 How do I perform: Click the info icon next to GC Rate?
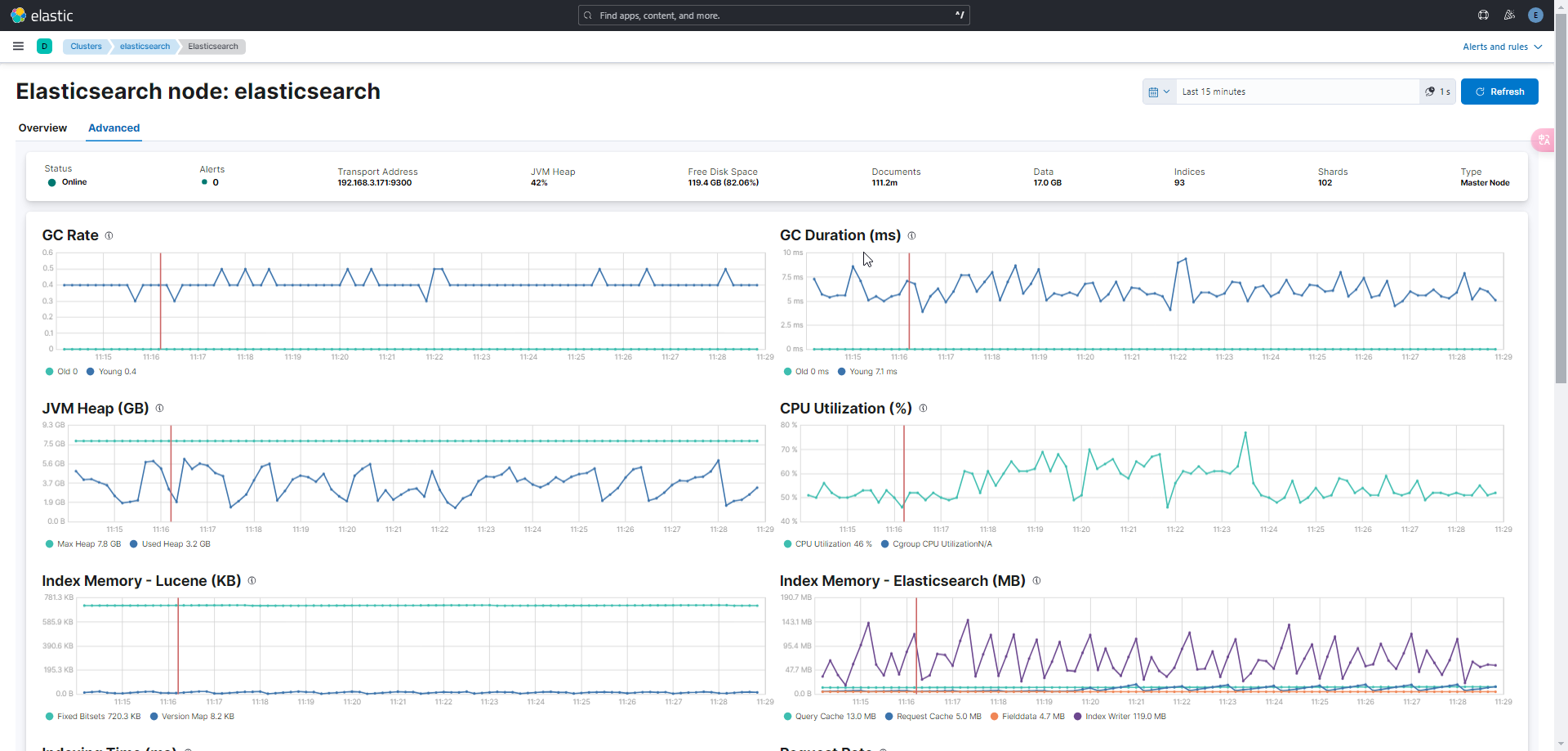tap(109, 235)
